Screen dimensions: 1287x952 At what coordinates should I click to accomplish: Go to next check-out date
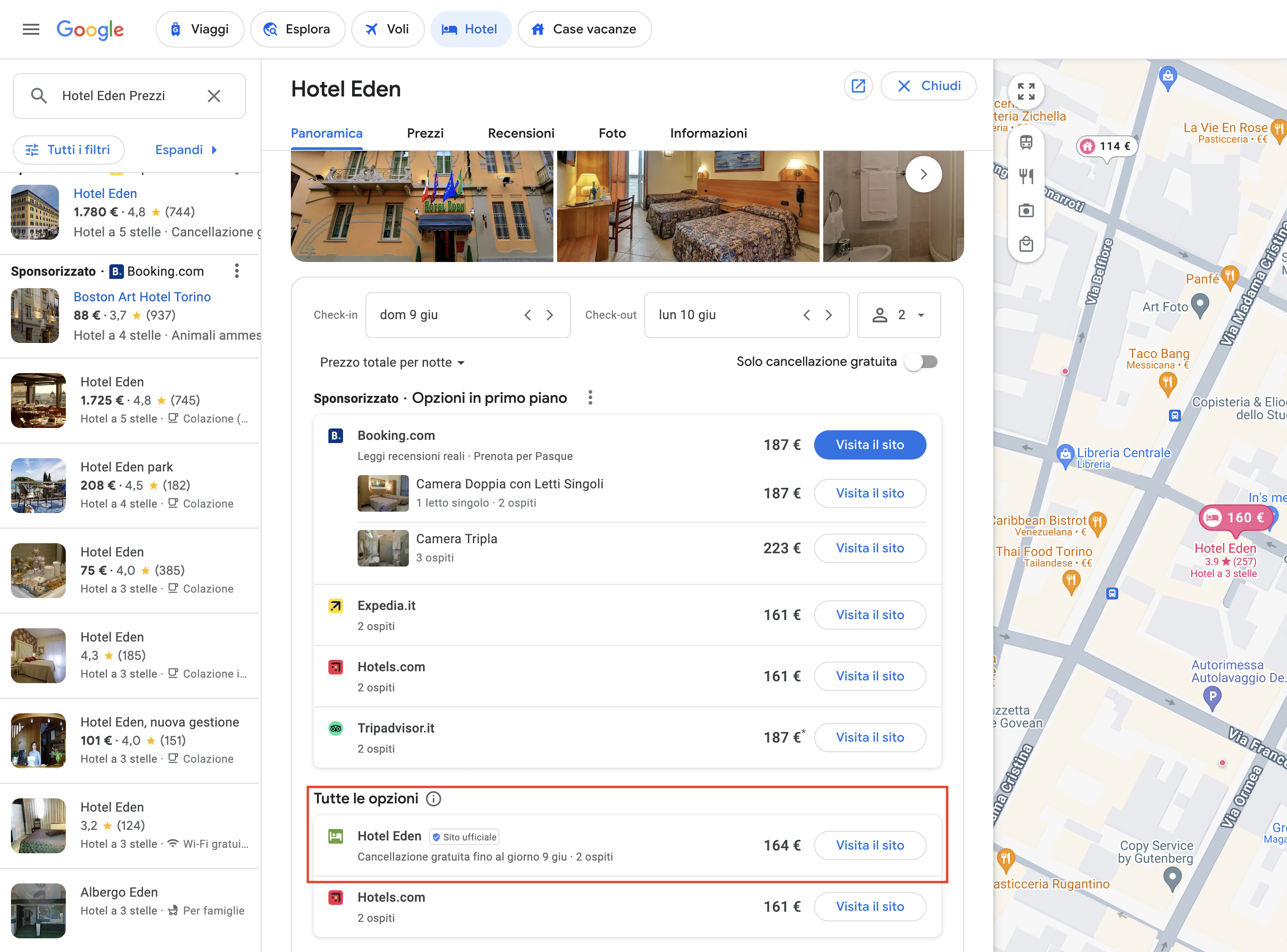829,315
